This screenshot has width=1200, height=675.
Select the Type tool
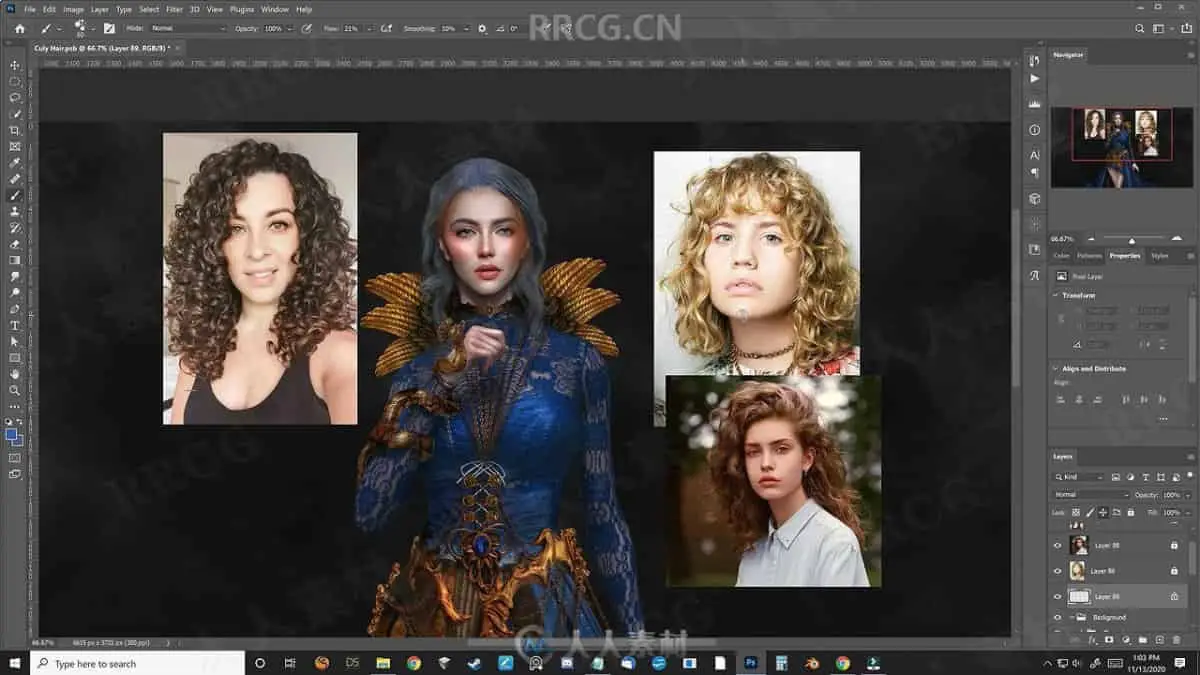tap(14, 325)
